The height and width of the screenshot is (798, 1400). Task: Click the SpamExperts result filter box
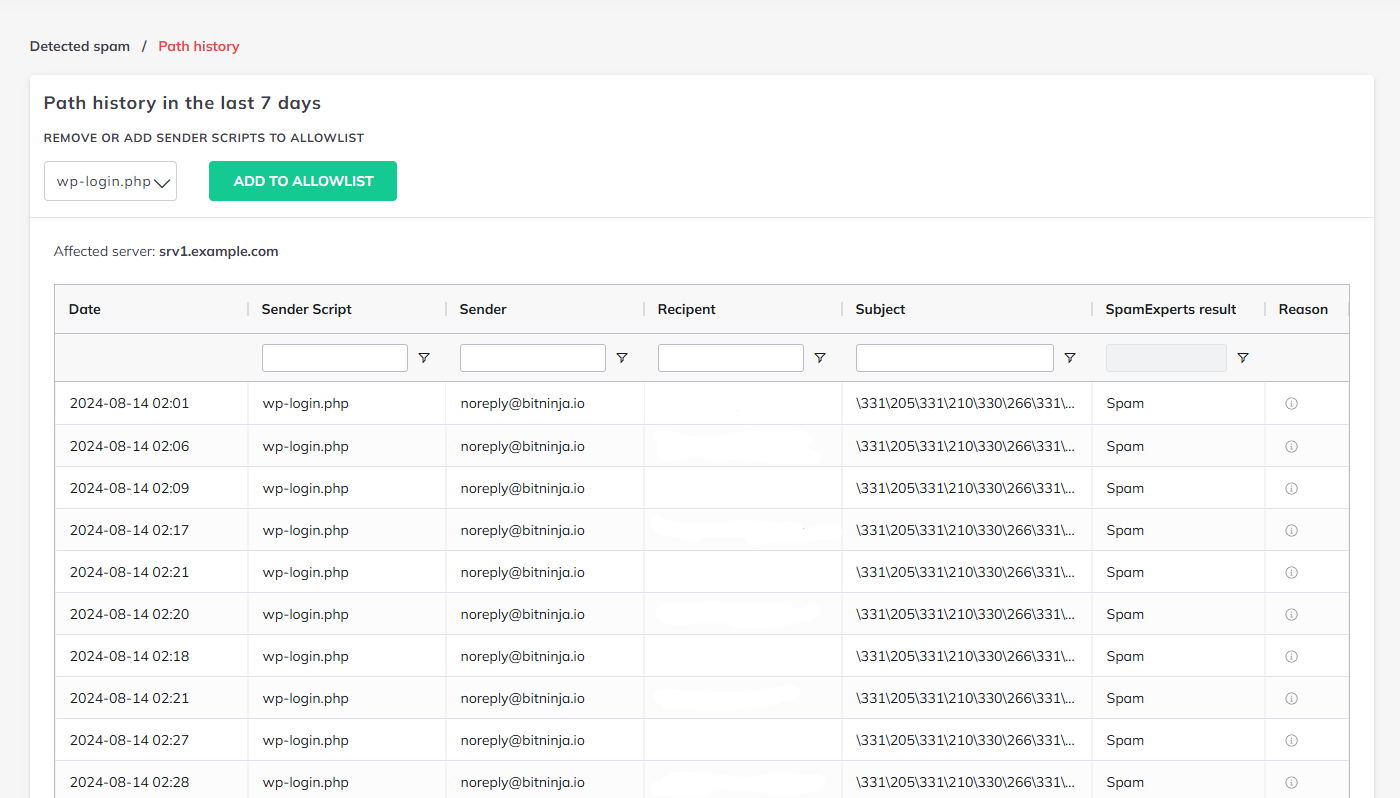coord(1166,358)
